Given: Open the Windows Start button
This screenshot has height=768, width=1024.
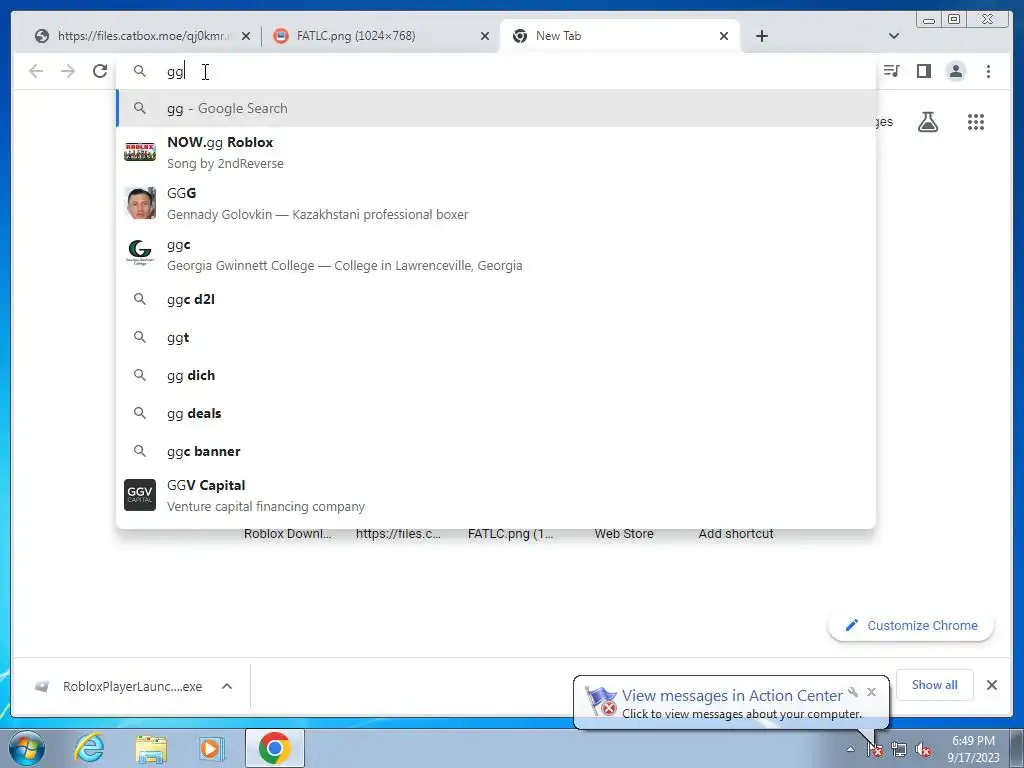Looking at the screenshot, I should tap(26, 748).
